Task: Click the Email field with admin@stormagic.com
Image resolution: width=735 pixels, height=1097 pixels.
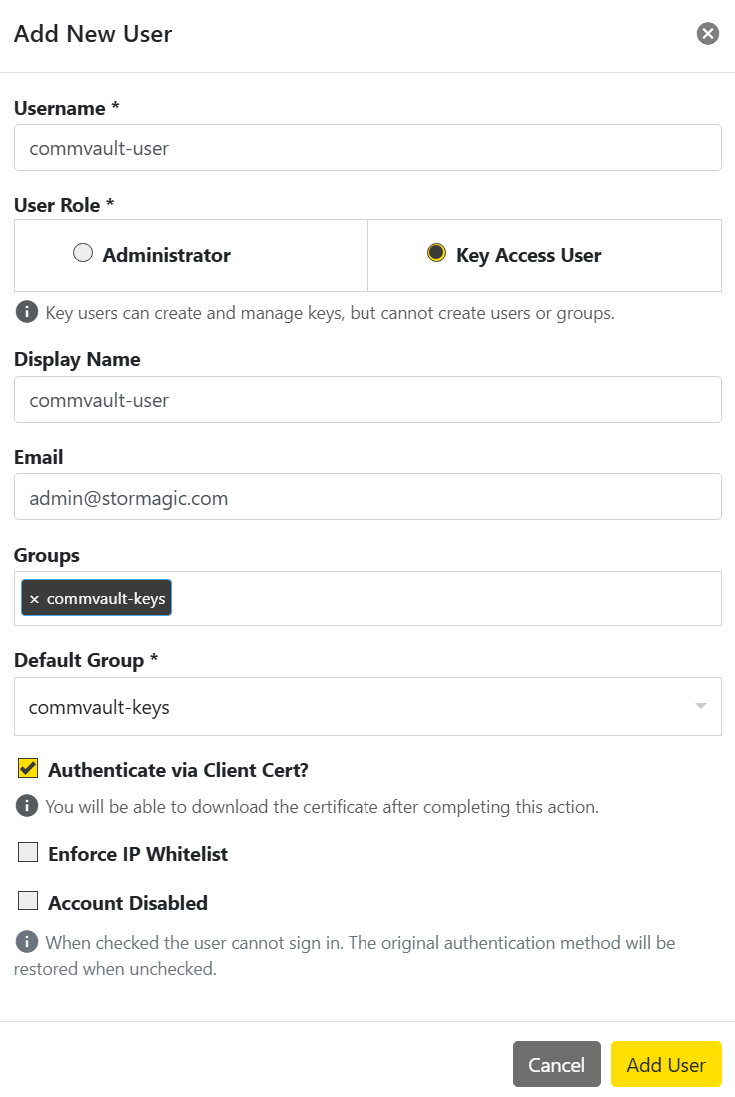Action: 368,497
